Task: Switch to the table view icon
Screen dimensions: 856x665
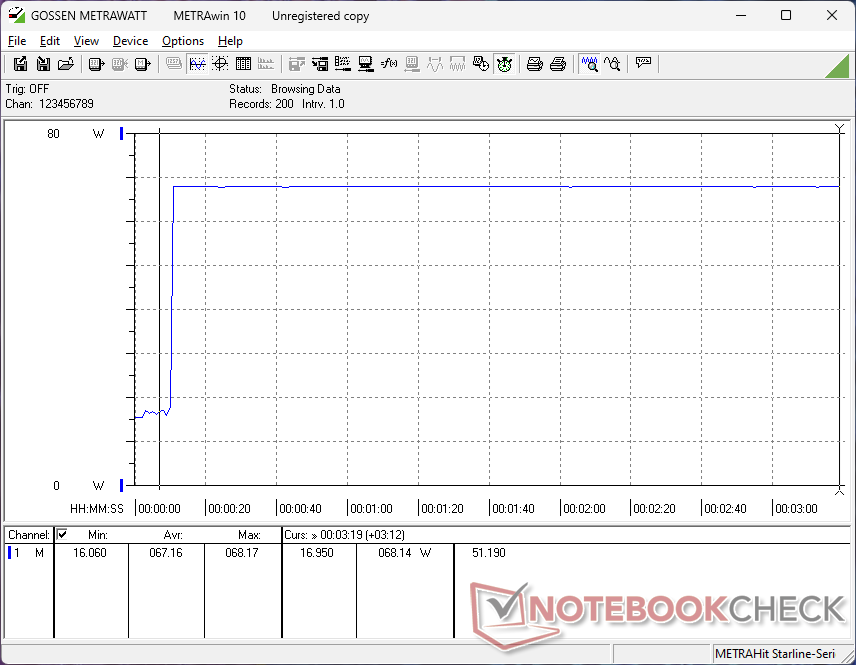Action: click(243, 64)
